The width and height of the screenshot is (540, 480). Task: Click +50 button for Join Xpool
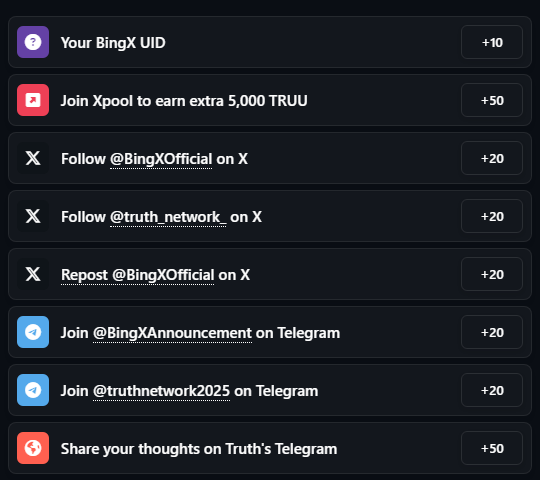[492, 100]
